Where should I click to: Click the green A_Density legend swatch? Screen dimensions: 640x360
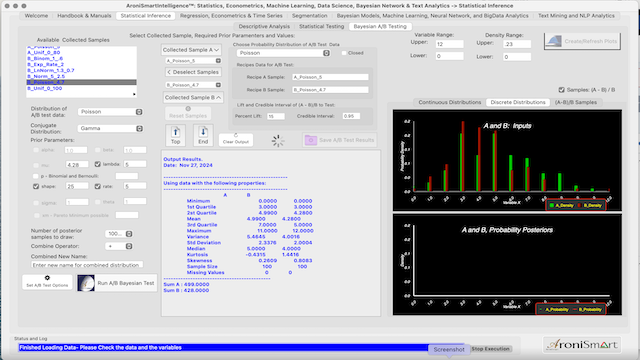(x=552, y=205)
